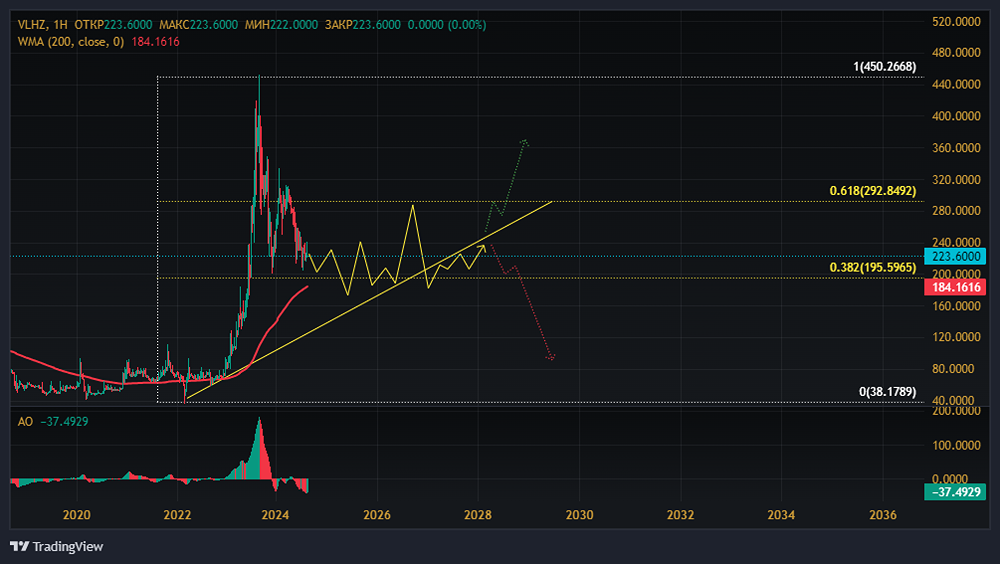Click the ЗАКР close value 223.6000
1000x564 pixels.
[x=377, y=25]
